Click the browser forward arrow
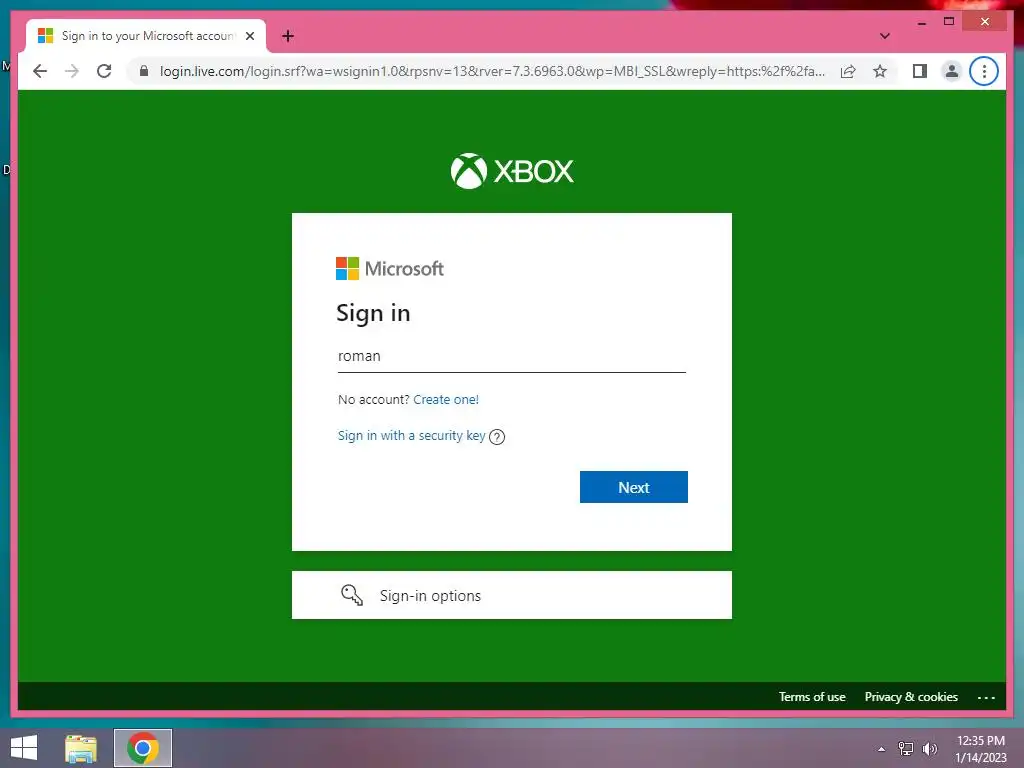Screen dimensions: 1024x768 pyautogui.click(x=72, y=71)
